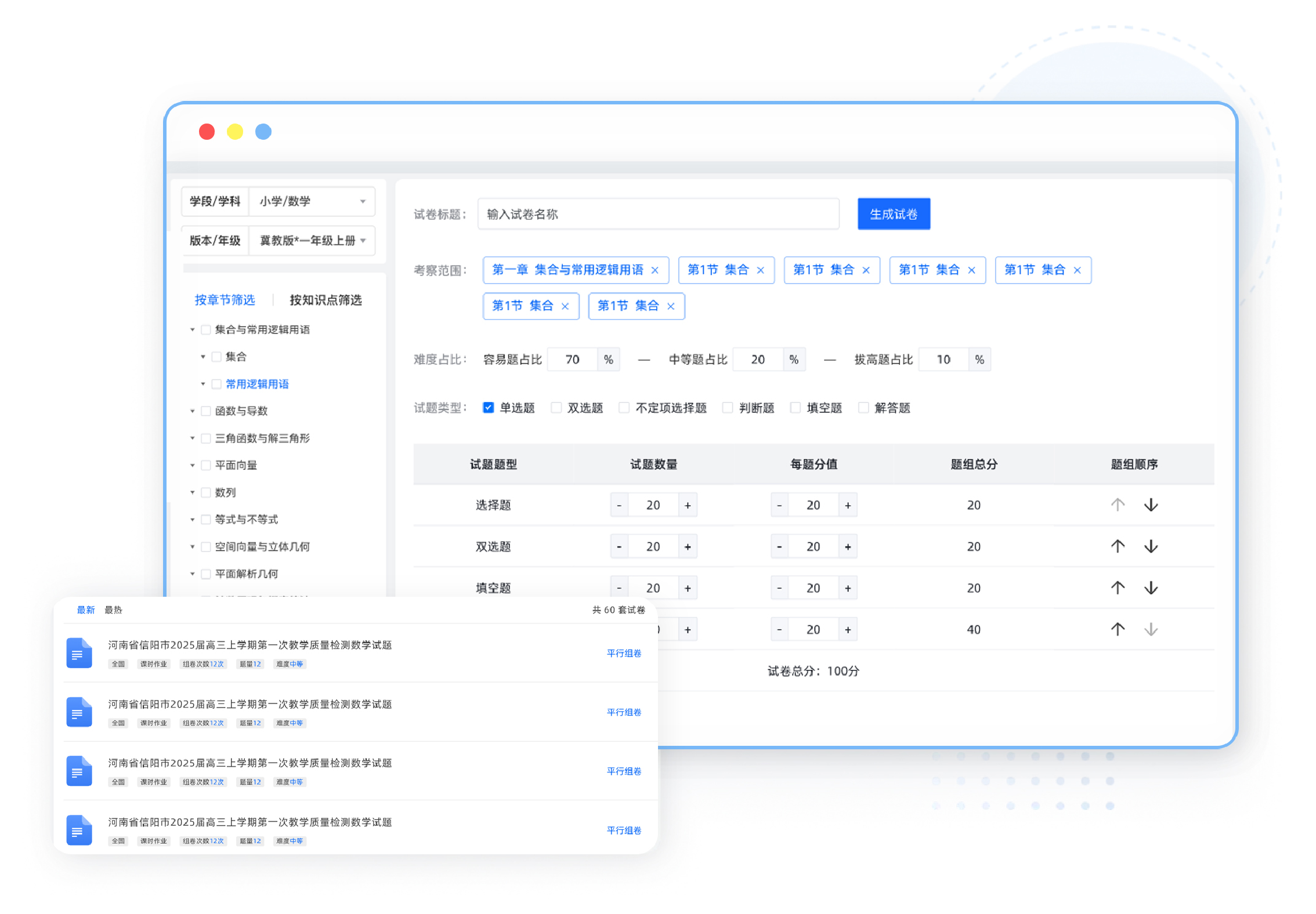Click the 生成试卷 button
The width and height of the screenshot is (1316, 914).
point(894,214)
